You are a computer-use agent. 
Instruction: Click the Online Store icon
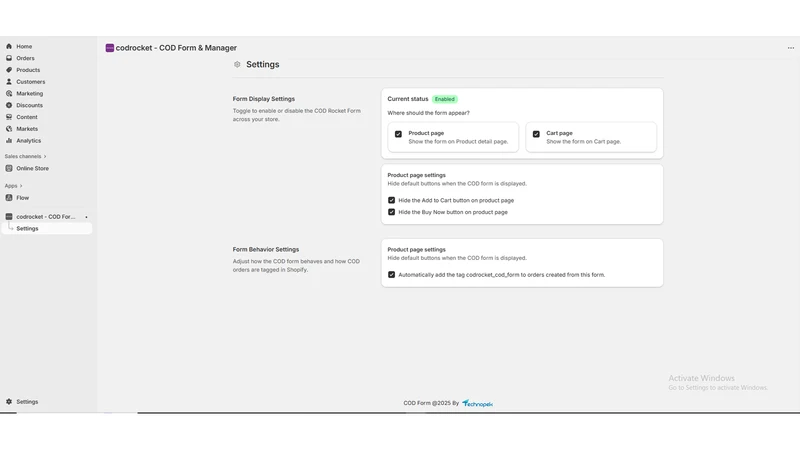[x=9, y=168]
